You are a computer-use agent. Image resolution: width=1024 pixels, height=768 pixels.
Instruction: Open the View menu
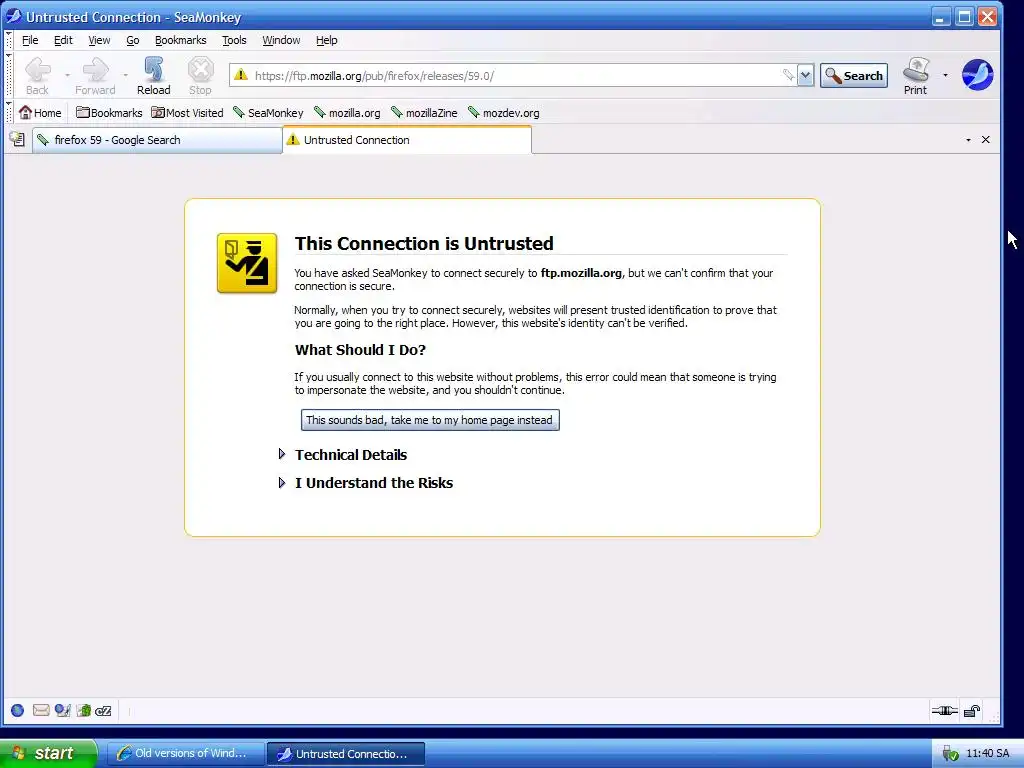point(99,40)
